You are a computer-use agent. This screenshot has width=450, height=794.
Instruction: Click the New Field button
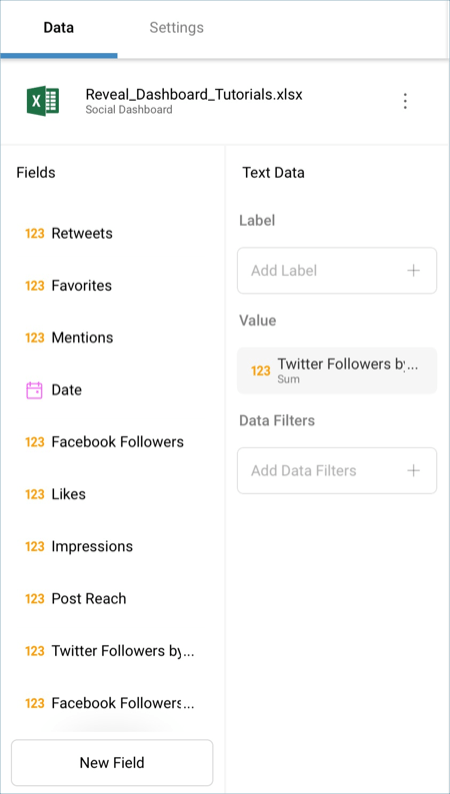[112, 763]
